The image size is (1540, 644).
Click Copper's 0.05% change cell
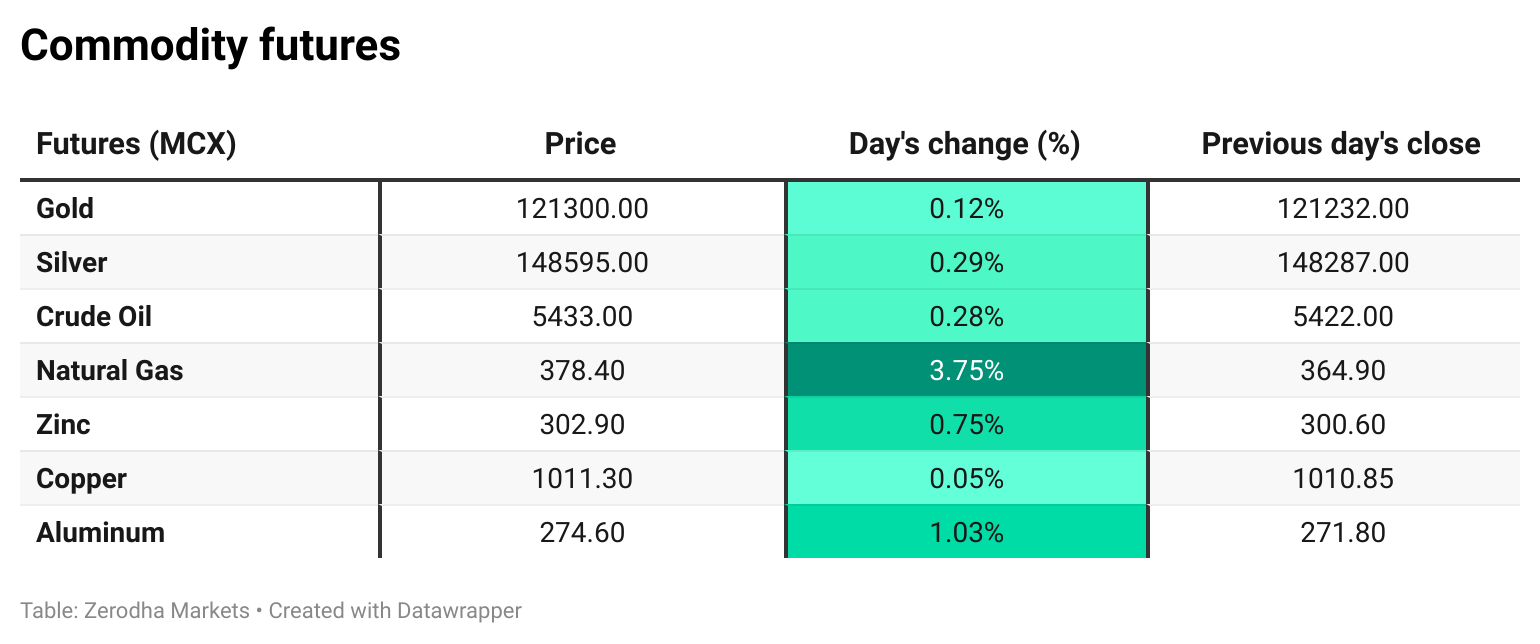coord(966,479)
